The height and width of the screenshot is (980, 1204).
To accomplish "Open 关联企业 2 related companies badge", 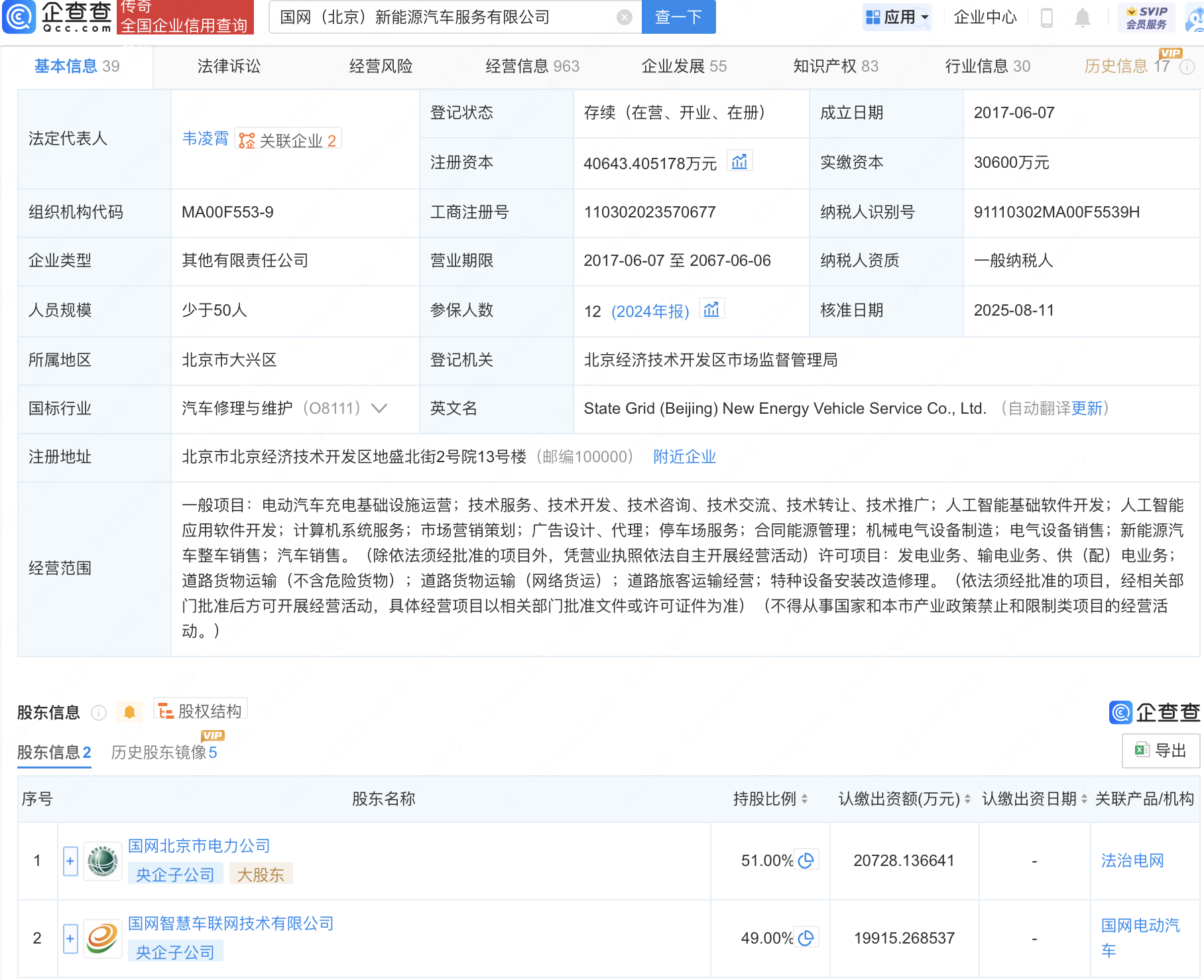I will click(288, 140).
